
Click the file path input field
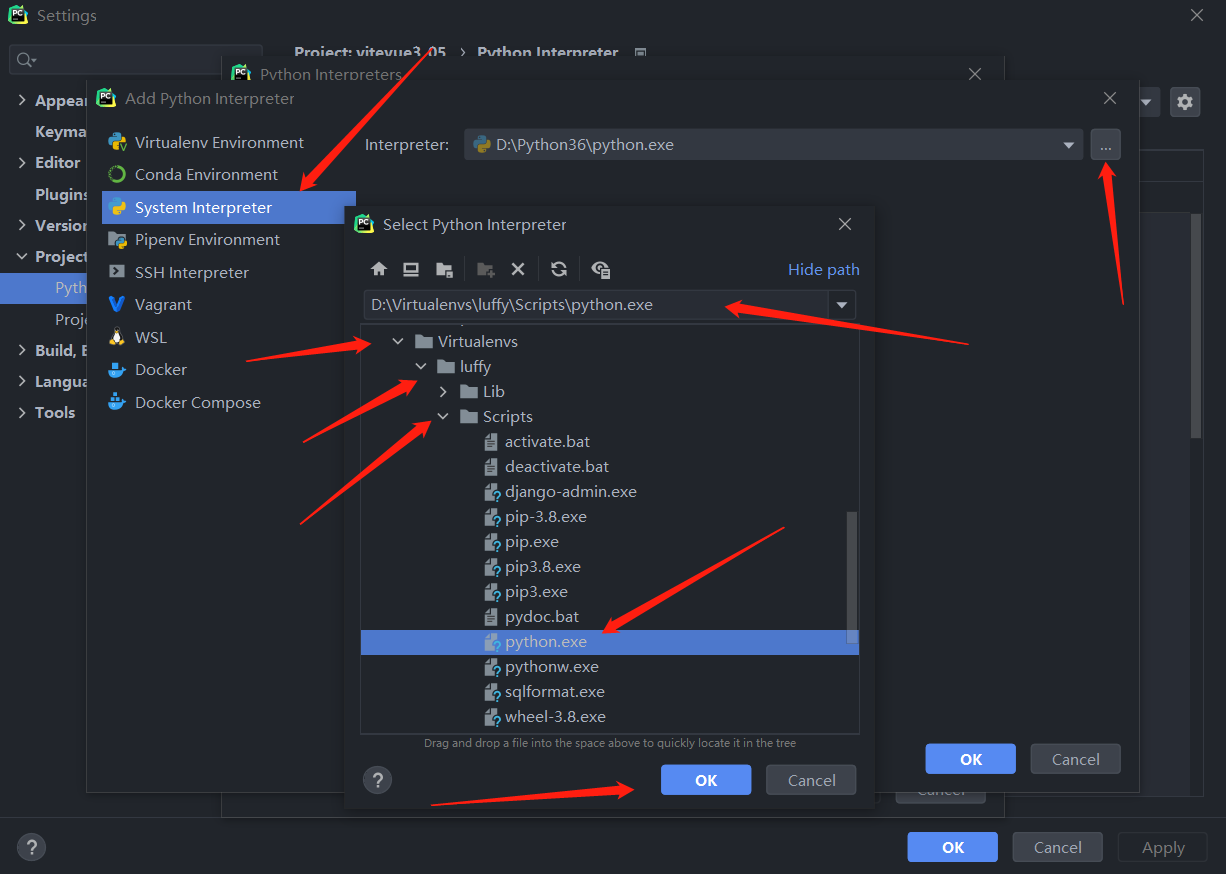point(596,305)
